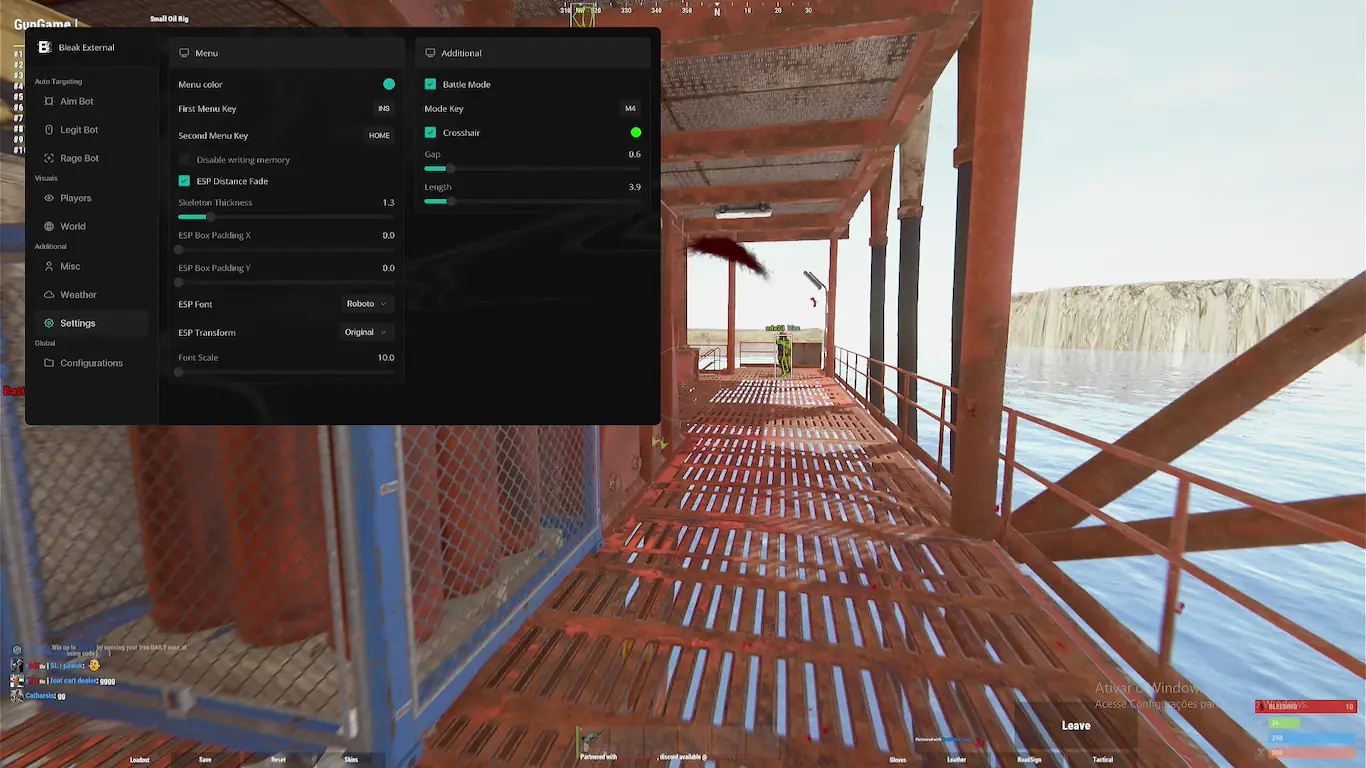Select the Gloves skin tab
This screenshot has width=1366, height=768.
898,760
